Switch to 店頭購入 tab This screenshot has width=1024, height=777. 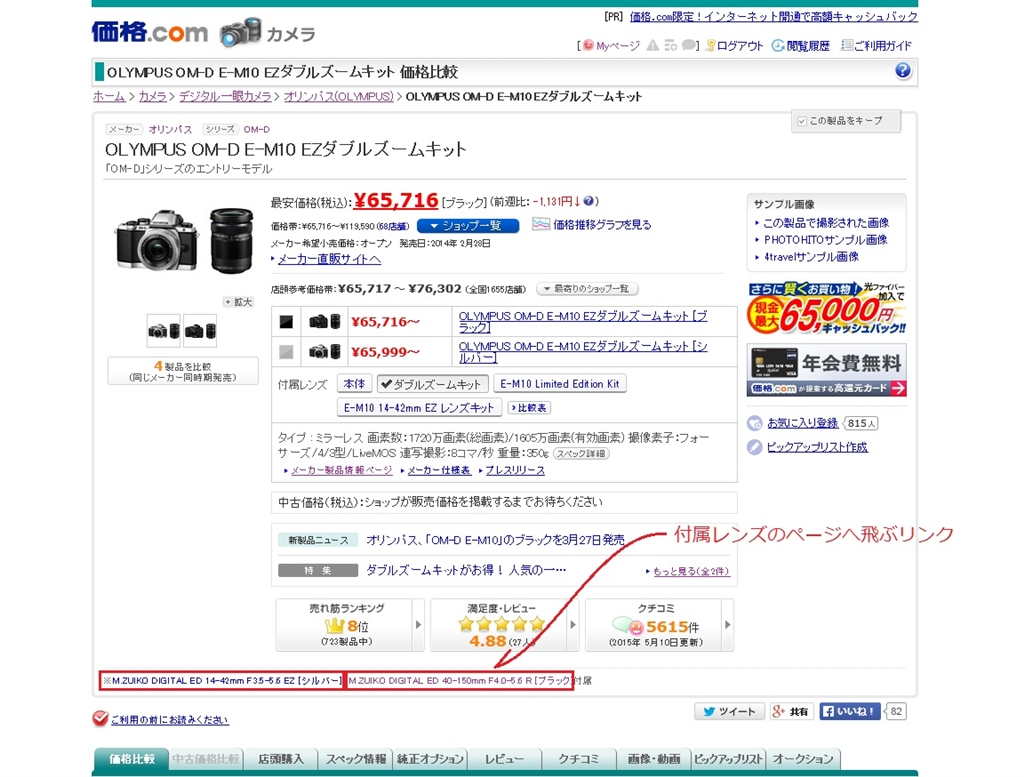point(281,759)
